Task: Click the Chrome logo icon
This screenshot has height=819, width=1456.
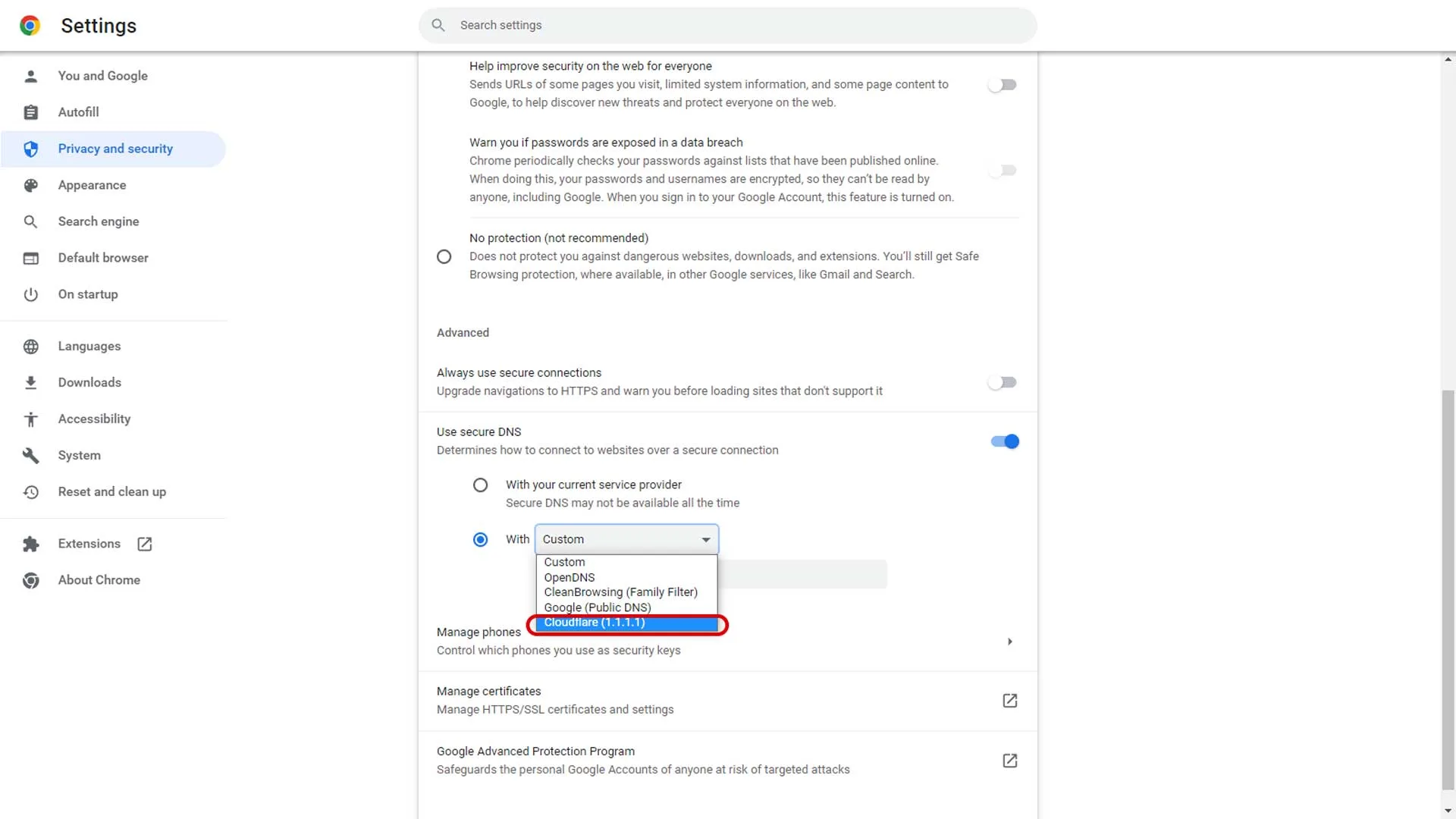Action: 30,26
